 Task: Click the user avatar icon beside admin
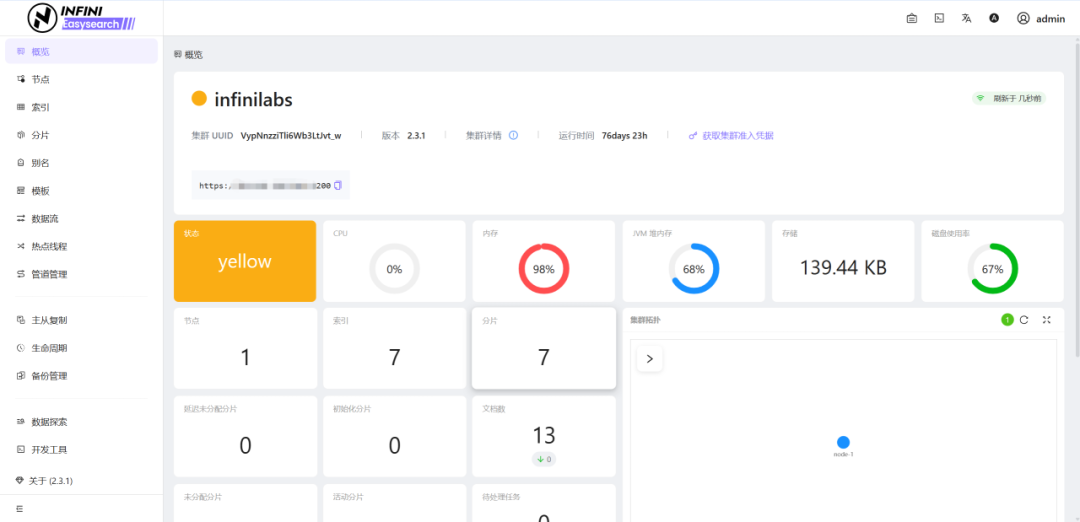click(1023, 19)
